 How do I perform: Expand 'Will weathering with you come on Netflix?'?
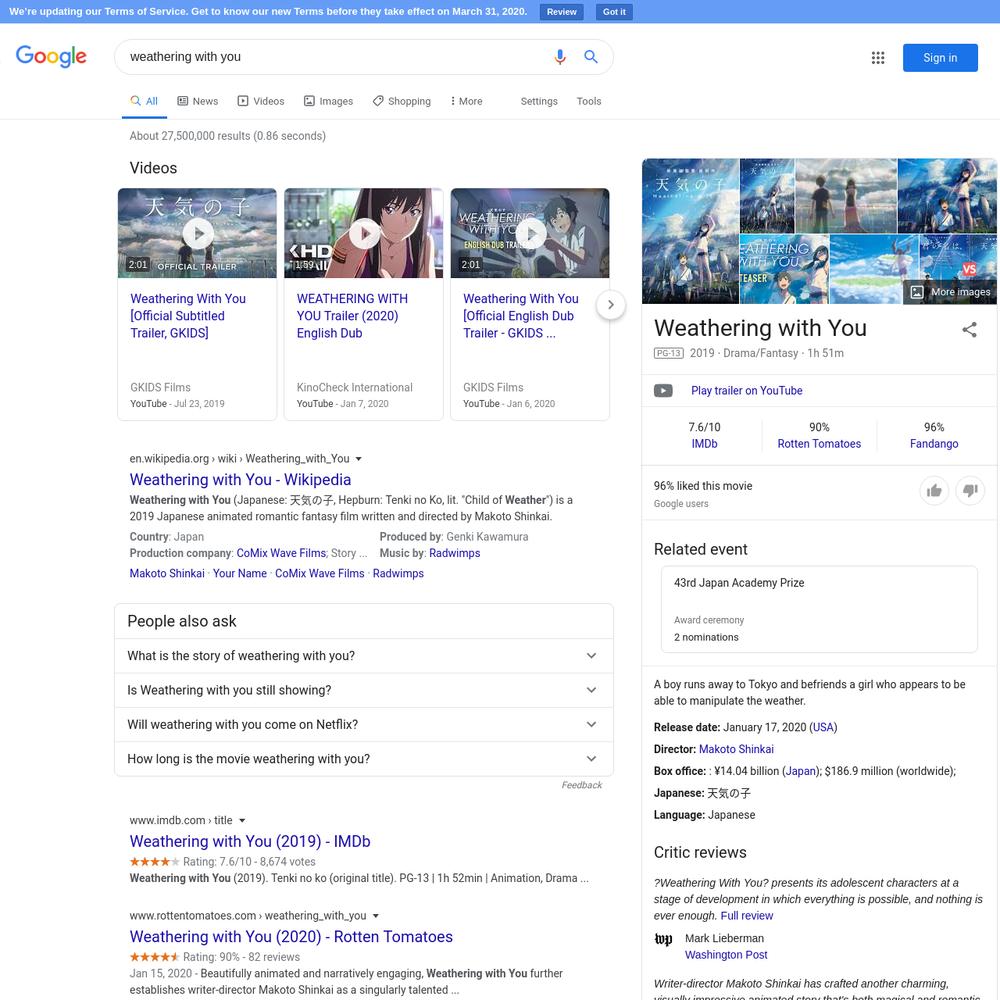click(x=364, y=724)
